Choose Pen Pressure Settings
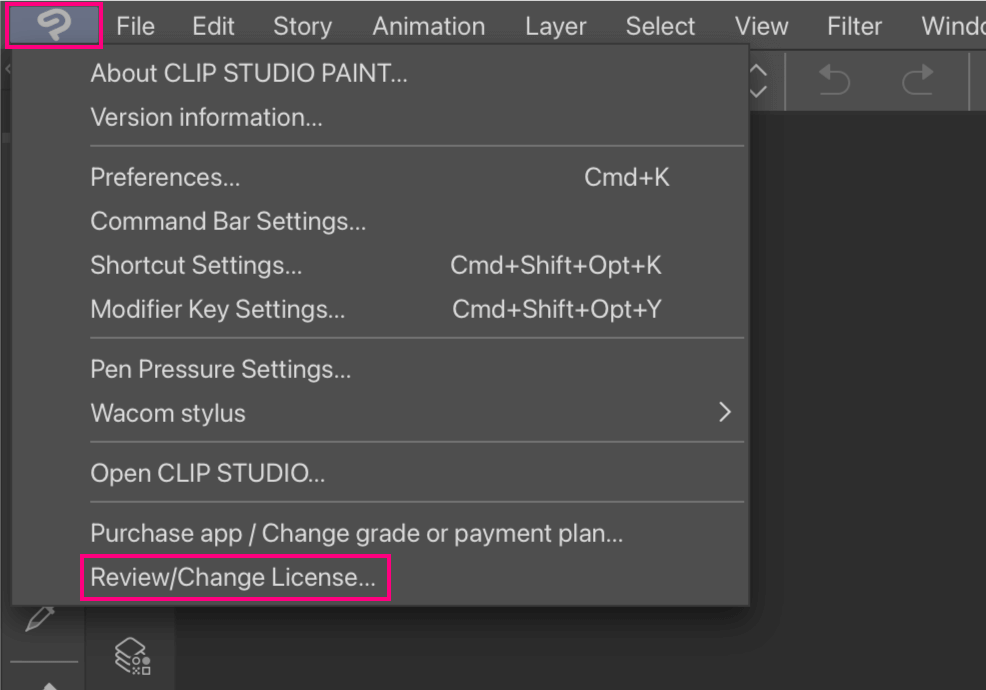This screenshot has height=690, width=986. 221,370
